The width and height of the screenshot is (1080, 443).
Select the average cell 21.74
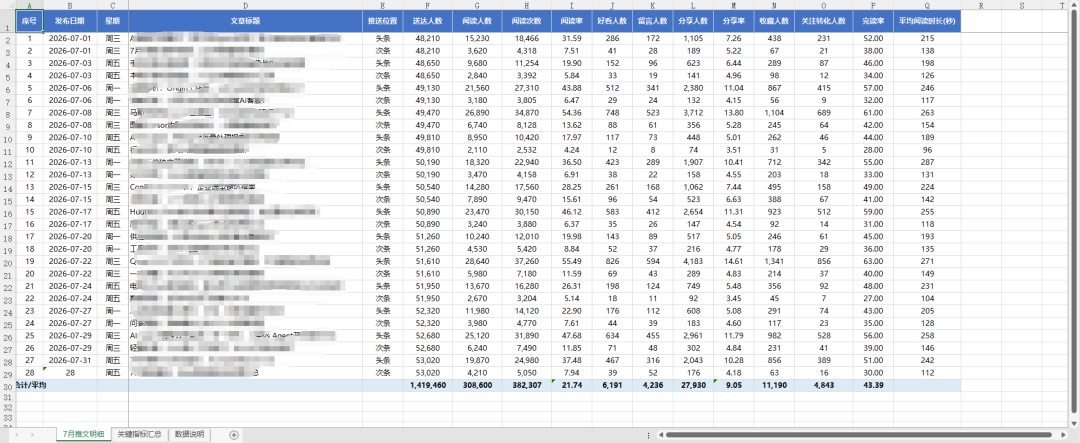click(572, 386)
